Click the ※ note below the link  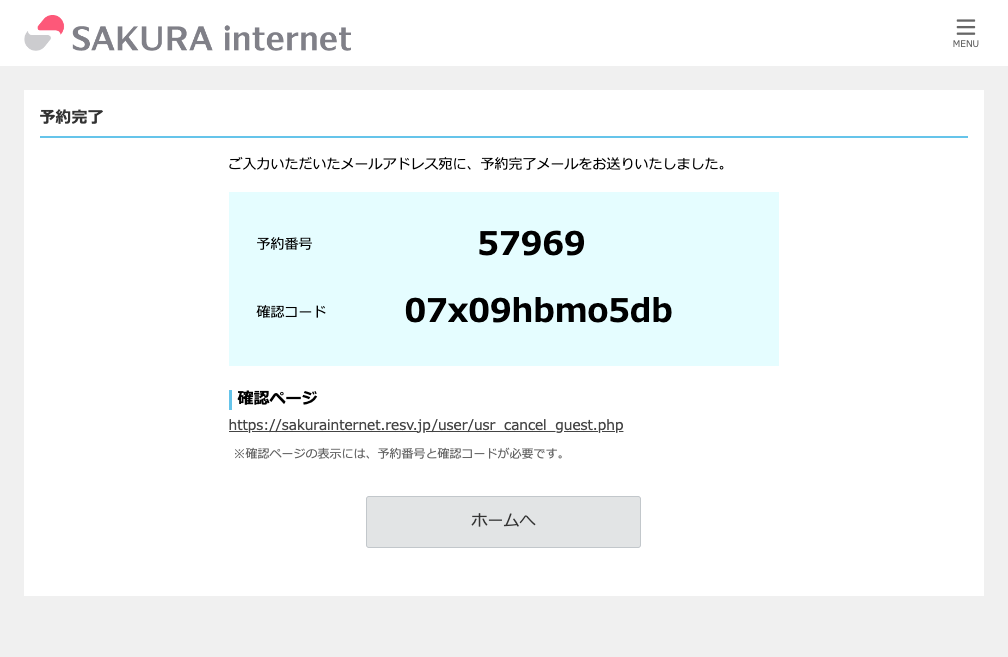click(x=400, y=454)
